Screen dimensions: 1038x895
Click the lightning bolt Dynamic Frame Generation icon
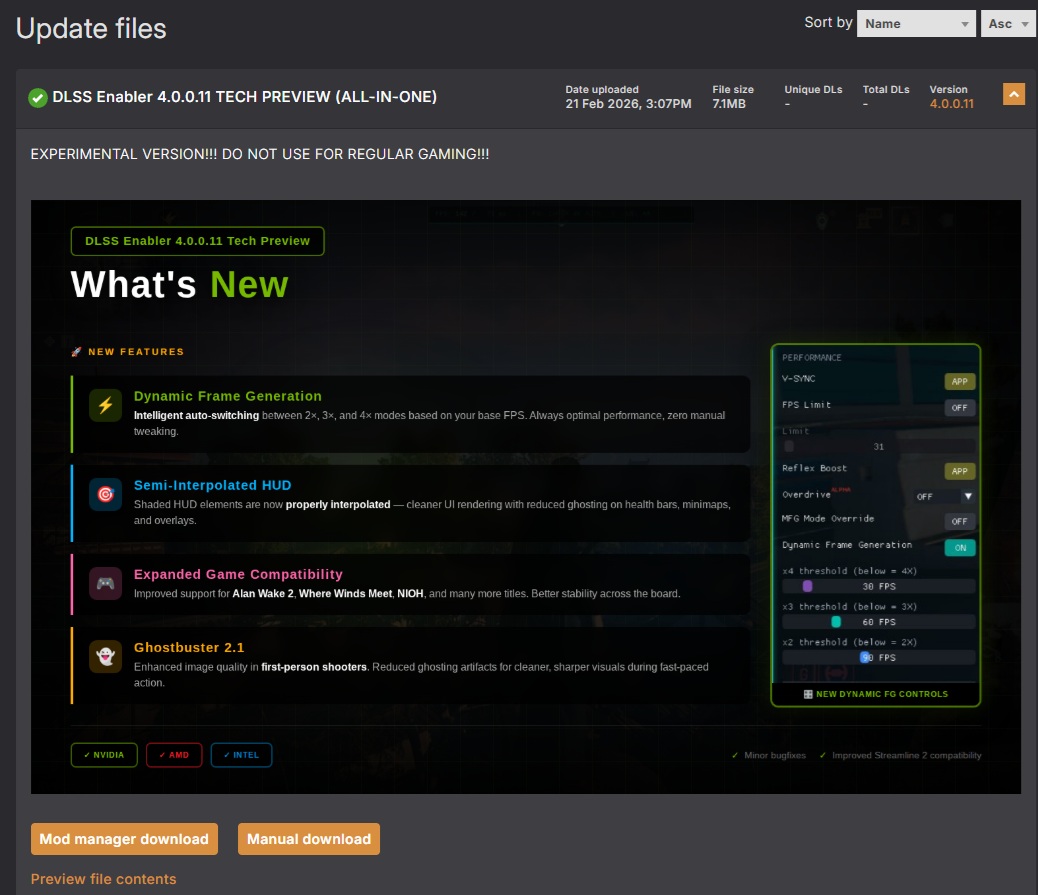coord(105,405)
